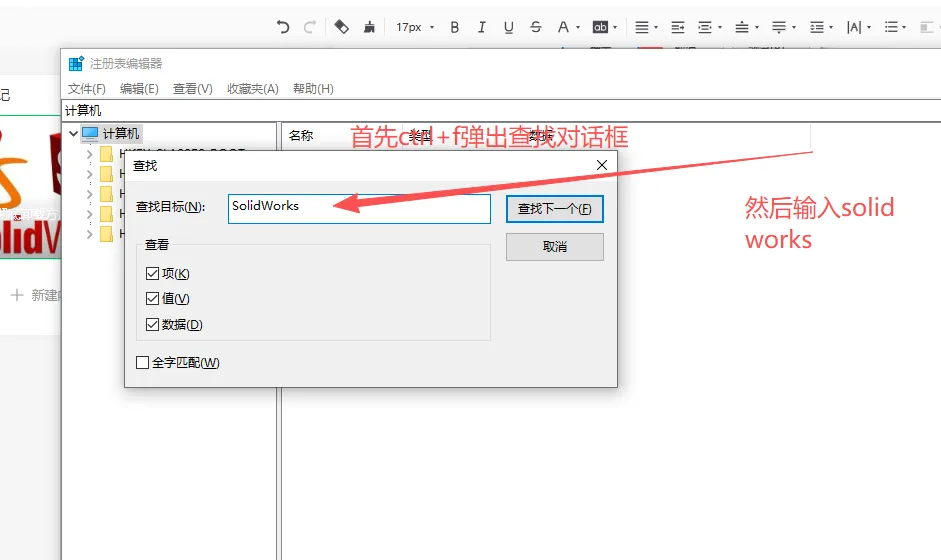The height and width of the screenshot is (560, 941).
Task: Click the letter spacing |A| icon
Action: click(x=853, y=27)
